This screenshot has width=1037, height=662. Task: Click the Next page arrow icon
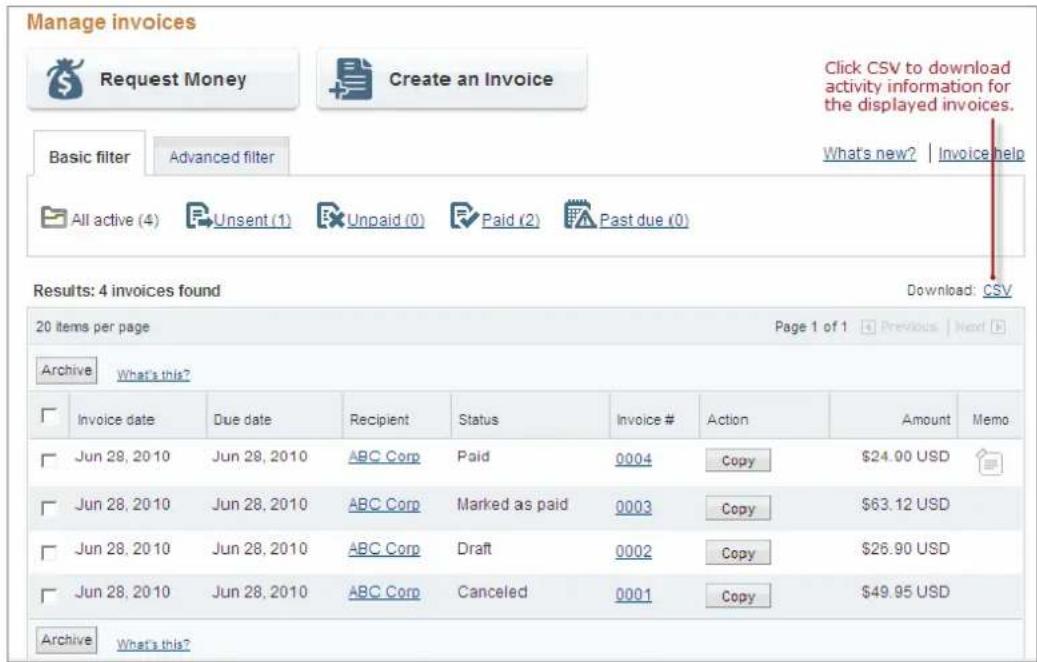point(999,327)
